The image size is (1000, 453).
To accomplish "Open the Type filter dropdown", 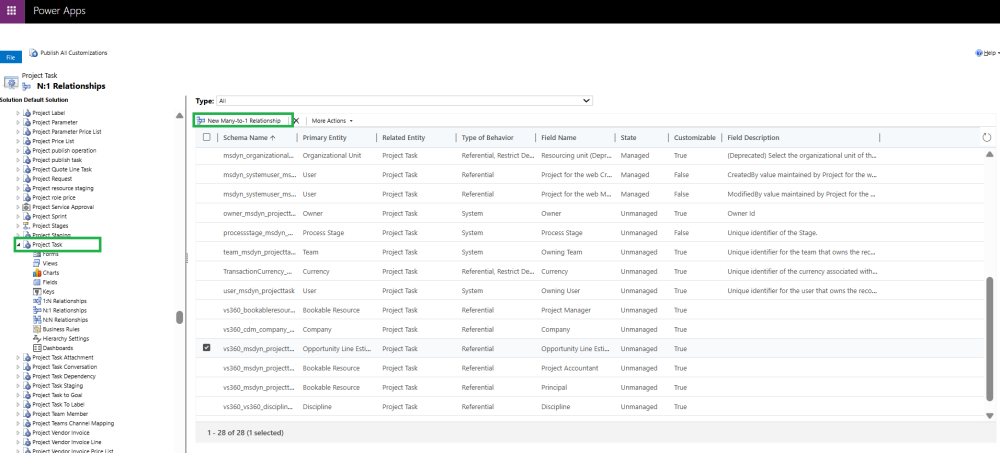I will tap(405, 101).
